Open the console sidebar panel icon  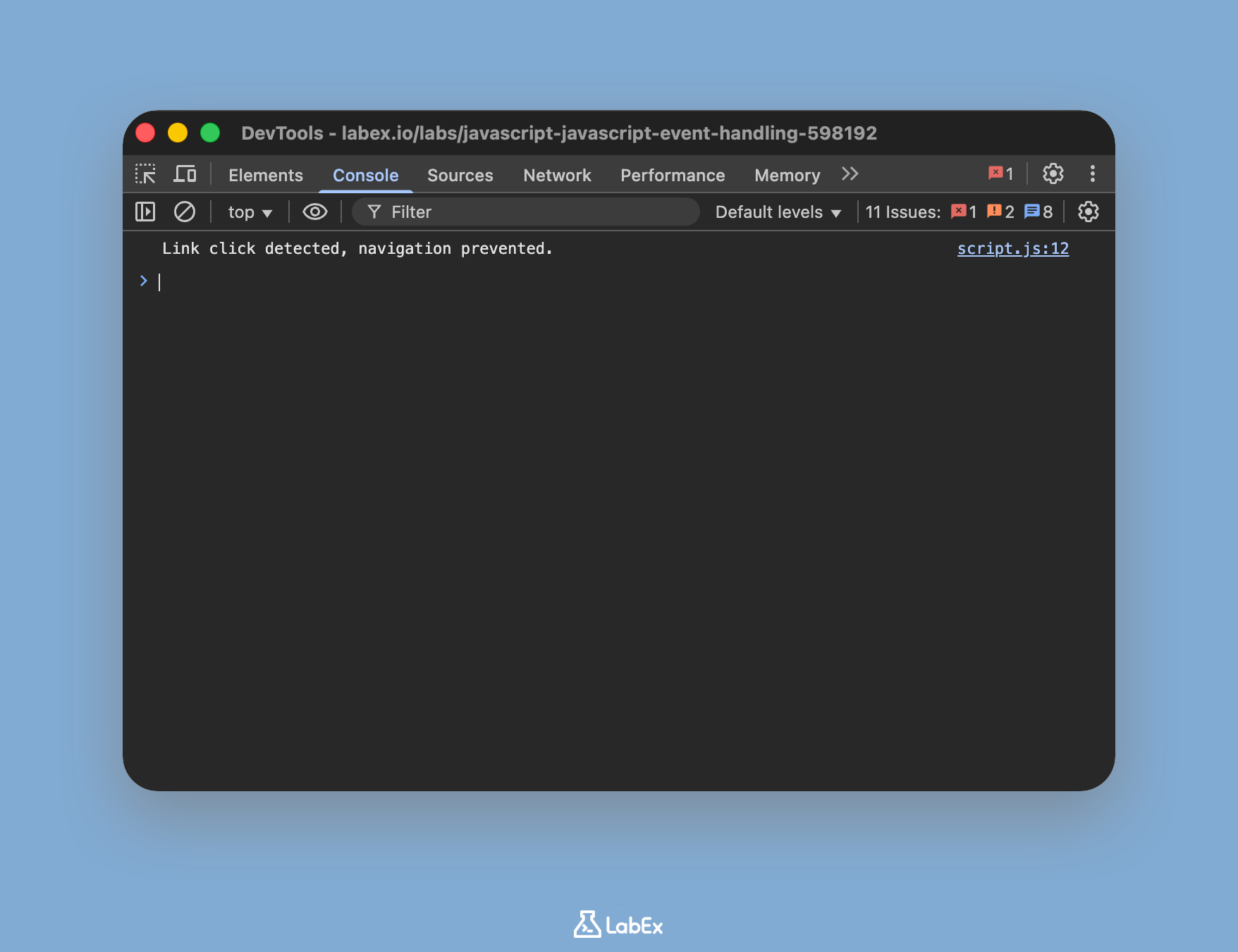(145, 212)
